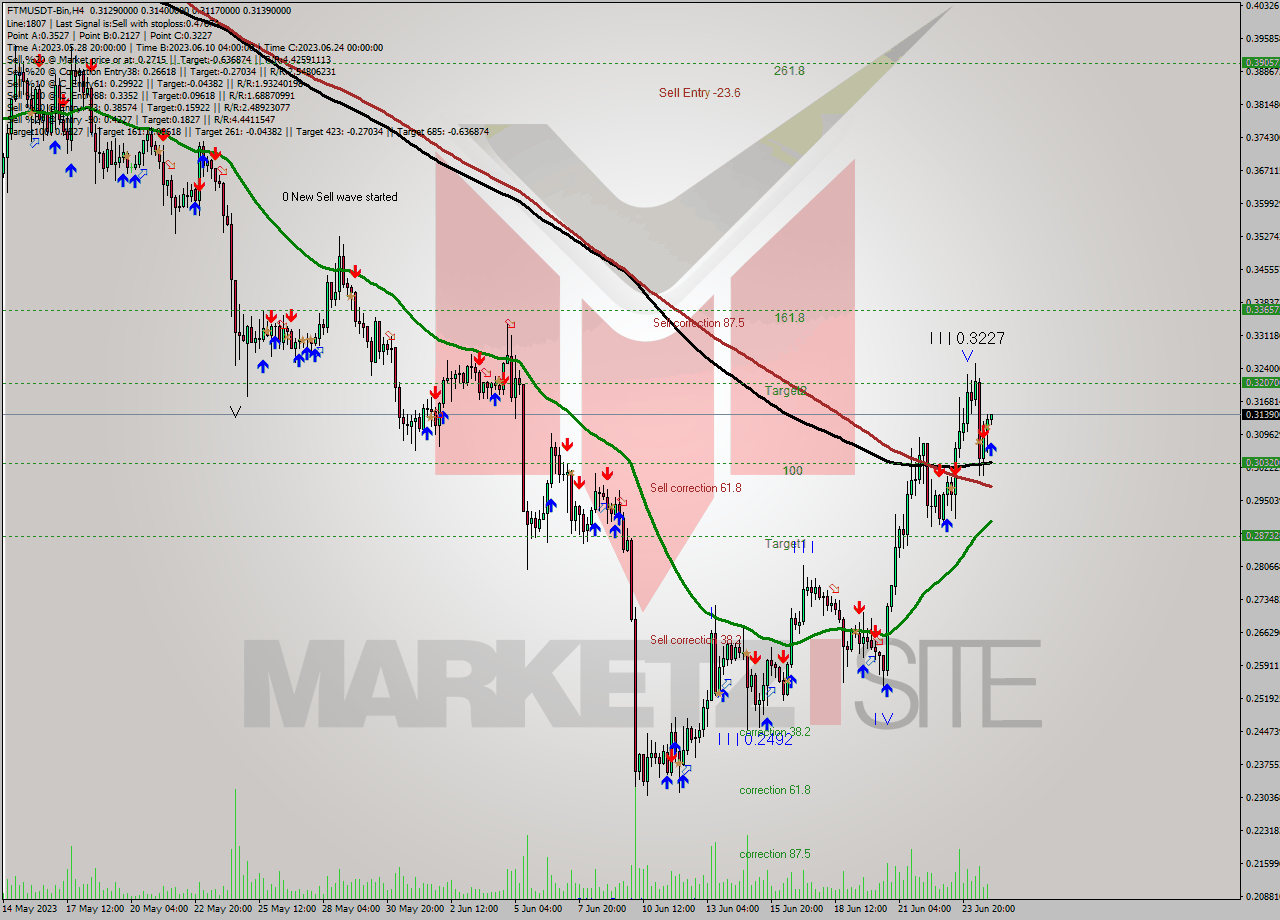
Task: Click the 0.29503 price axis value
Action: pos(1262,501)
